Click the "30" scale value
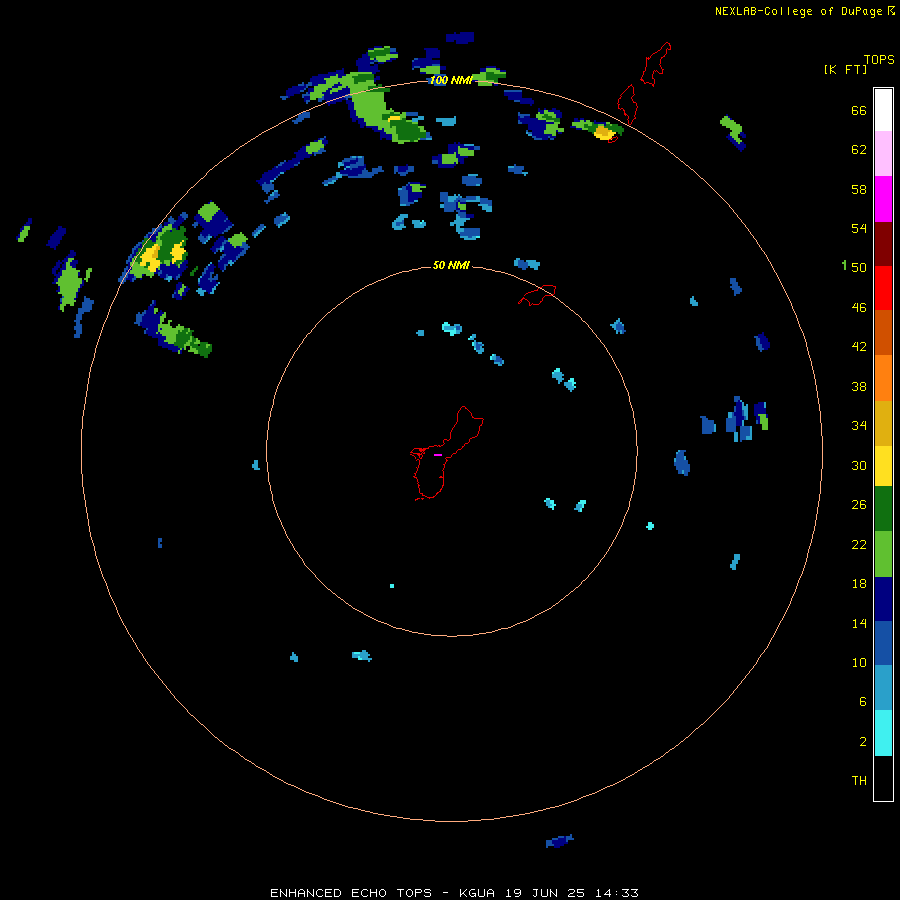Image resolution: width=900 pixels, height=900 pixels. click(859, 465)
